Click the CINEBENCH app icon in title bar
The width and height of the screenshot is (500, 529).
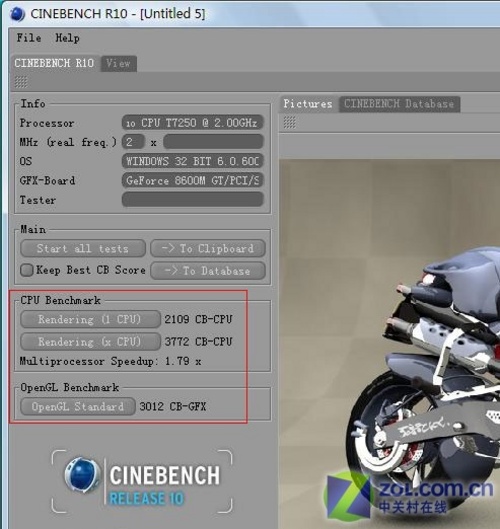pyautogui.click(x=18, y=14)
